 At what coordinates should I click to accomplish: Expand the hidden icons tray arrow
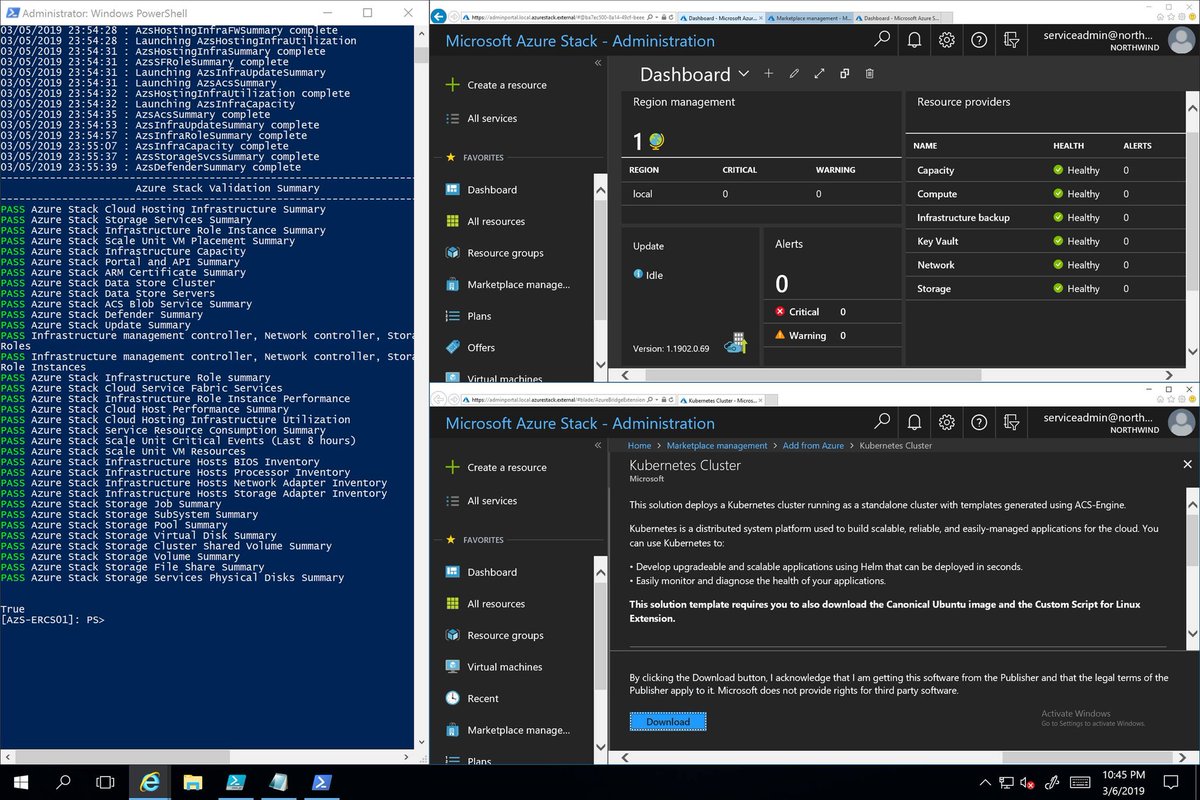coord(985,782)
